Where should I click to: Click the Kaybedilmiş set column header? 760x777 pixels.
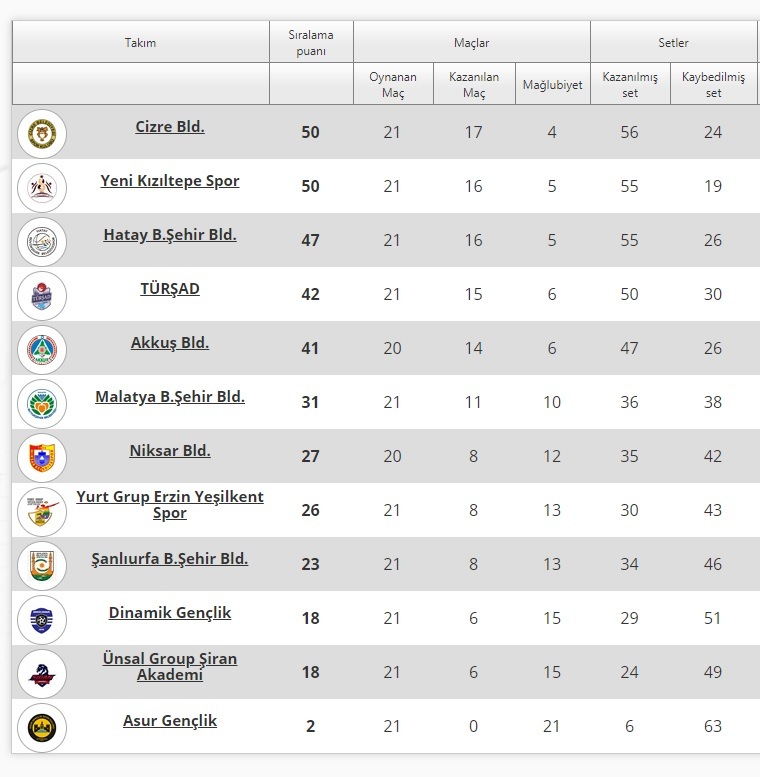[713, 85]
